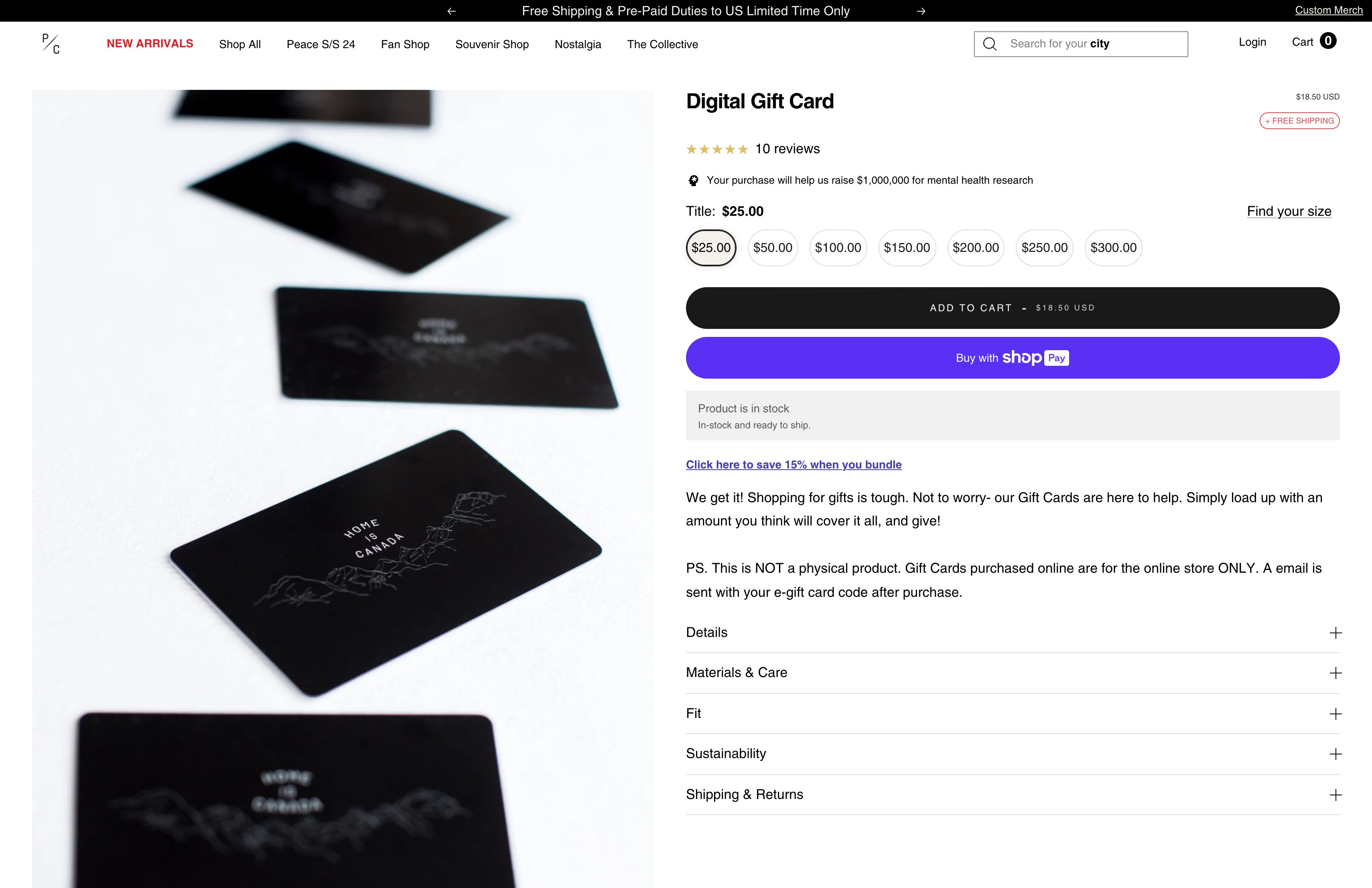1372x888 pixels.
Task: Open cart via item count badge
Action: (1327, 41)
